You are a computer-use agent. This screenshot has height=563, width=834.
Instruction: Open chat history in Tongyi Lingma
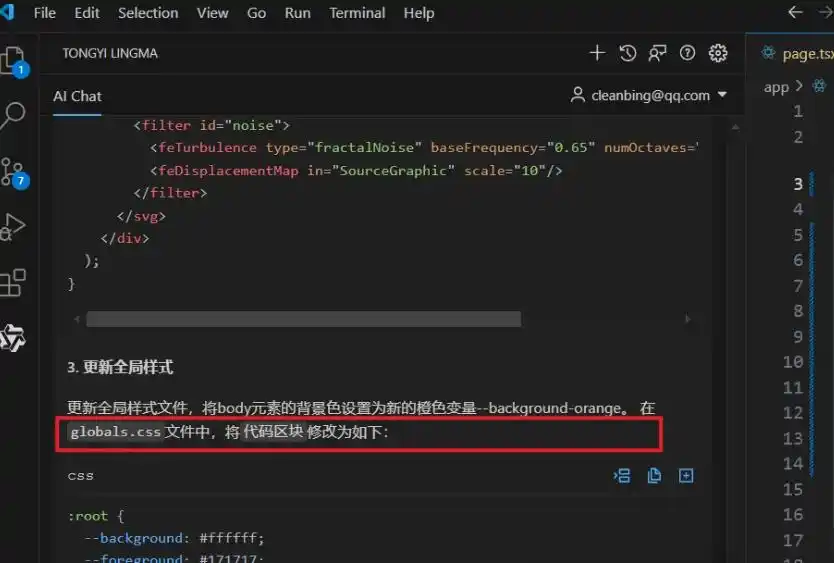[627, 53]
